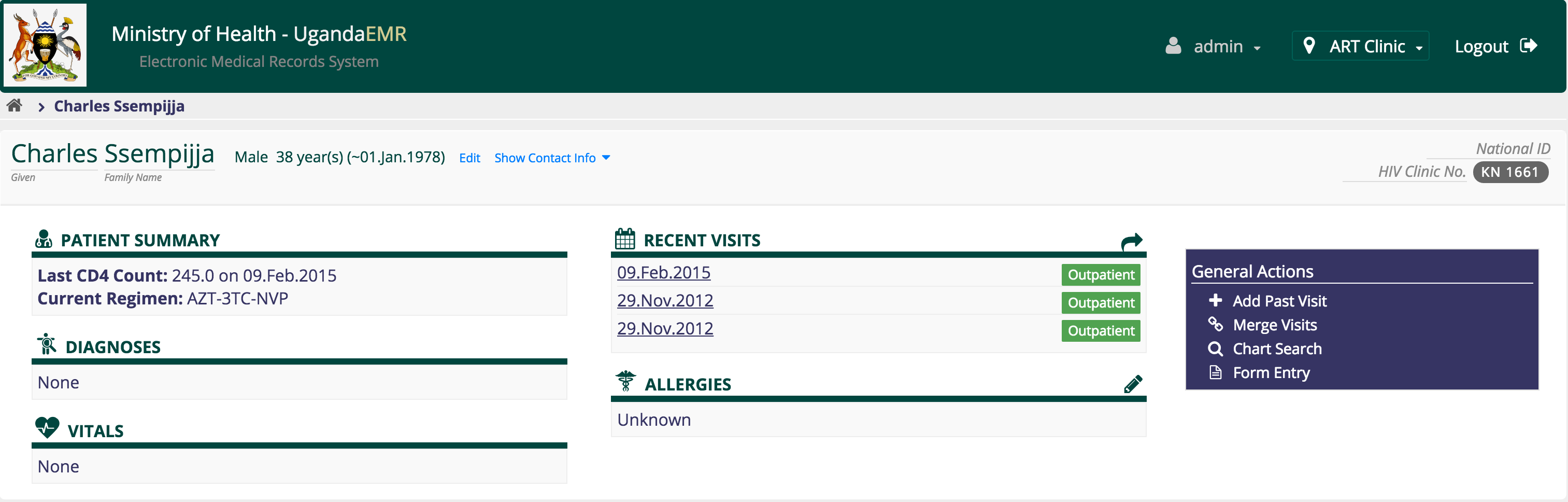Click the home breadcrumb icon
Image resolution: width=1568 pixels, height=502 pixels.
[x=15, y=105]
